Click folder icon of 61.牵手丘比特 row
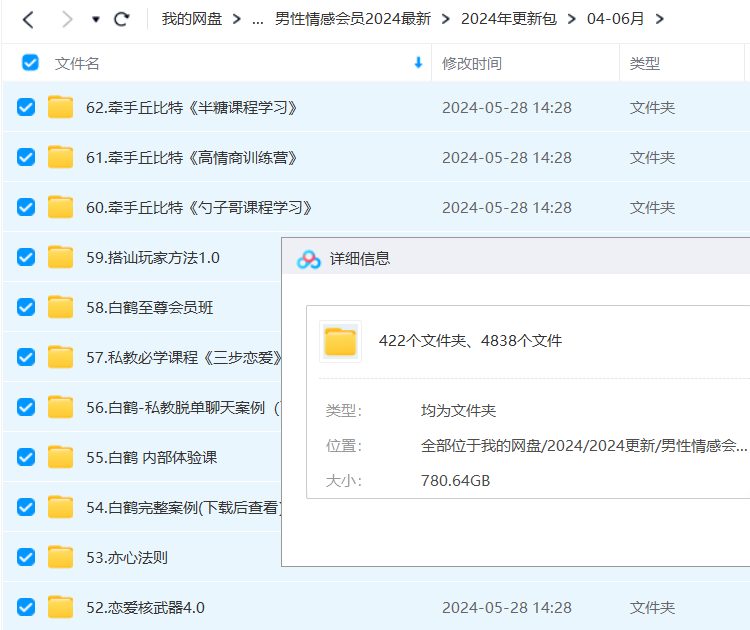 click(60, 157)
